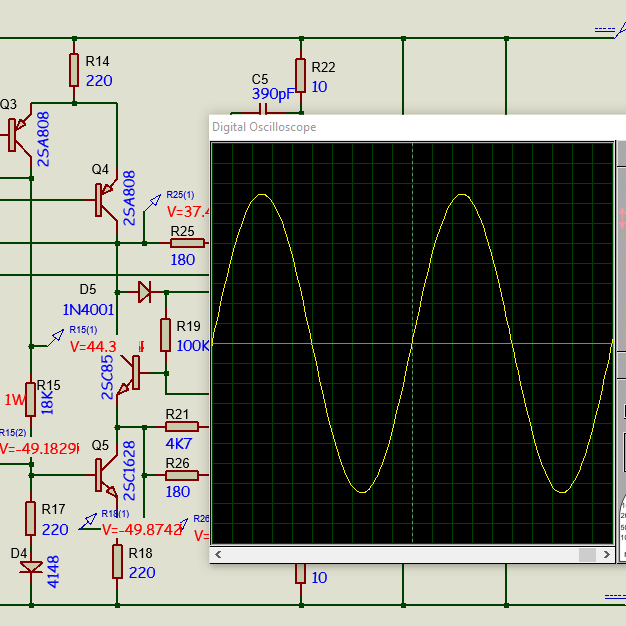Select the R18 resistor symbol
This screenshot has height=626, width=626.
coord(117,561)
